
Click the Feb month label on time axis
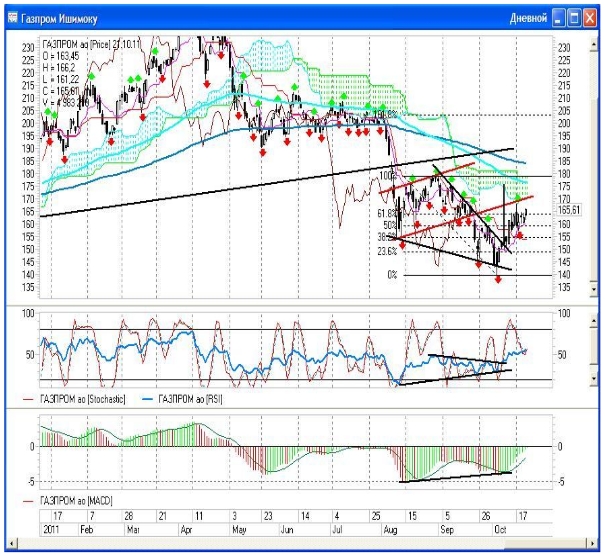pos(86,529)
